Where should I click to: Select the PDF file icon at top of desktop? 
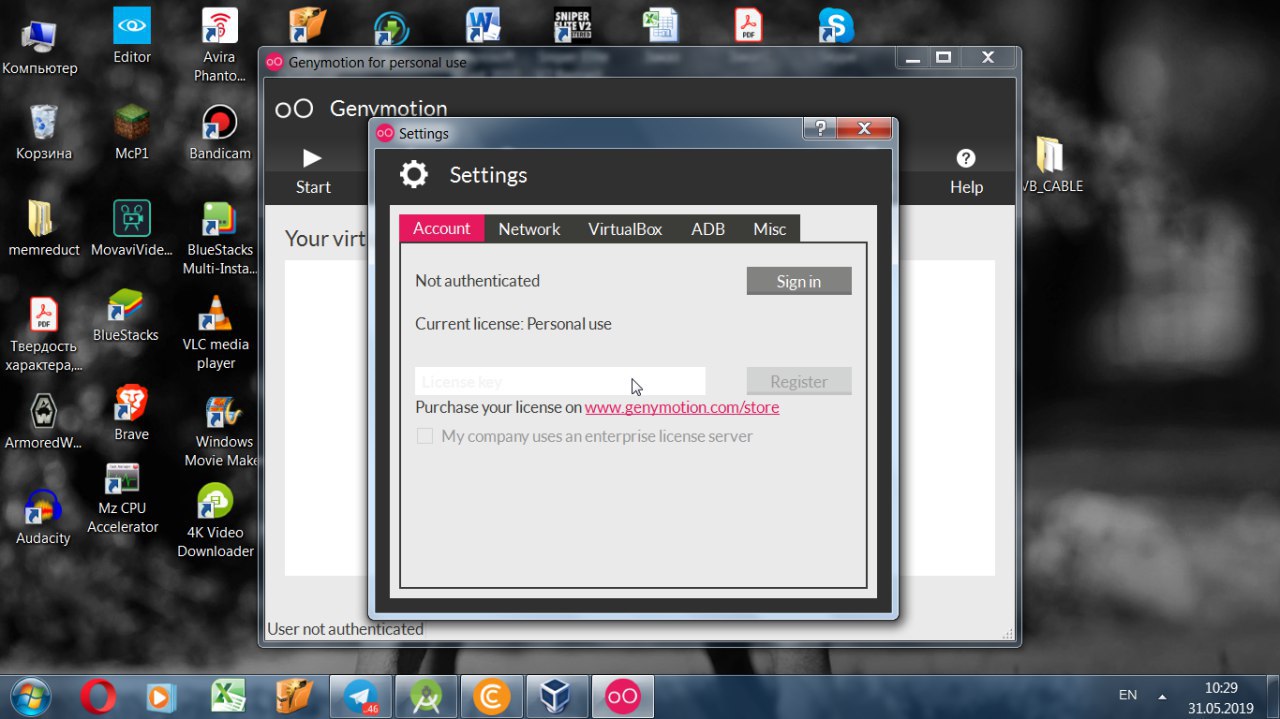tap(748, 25)
